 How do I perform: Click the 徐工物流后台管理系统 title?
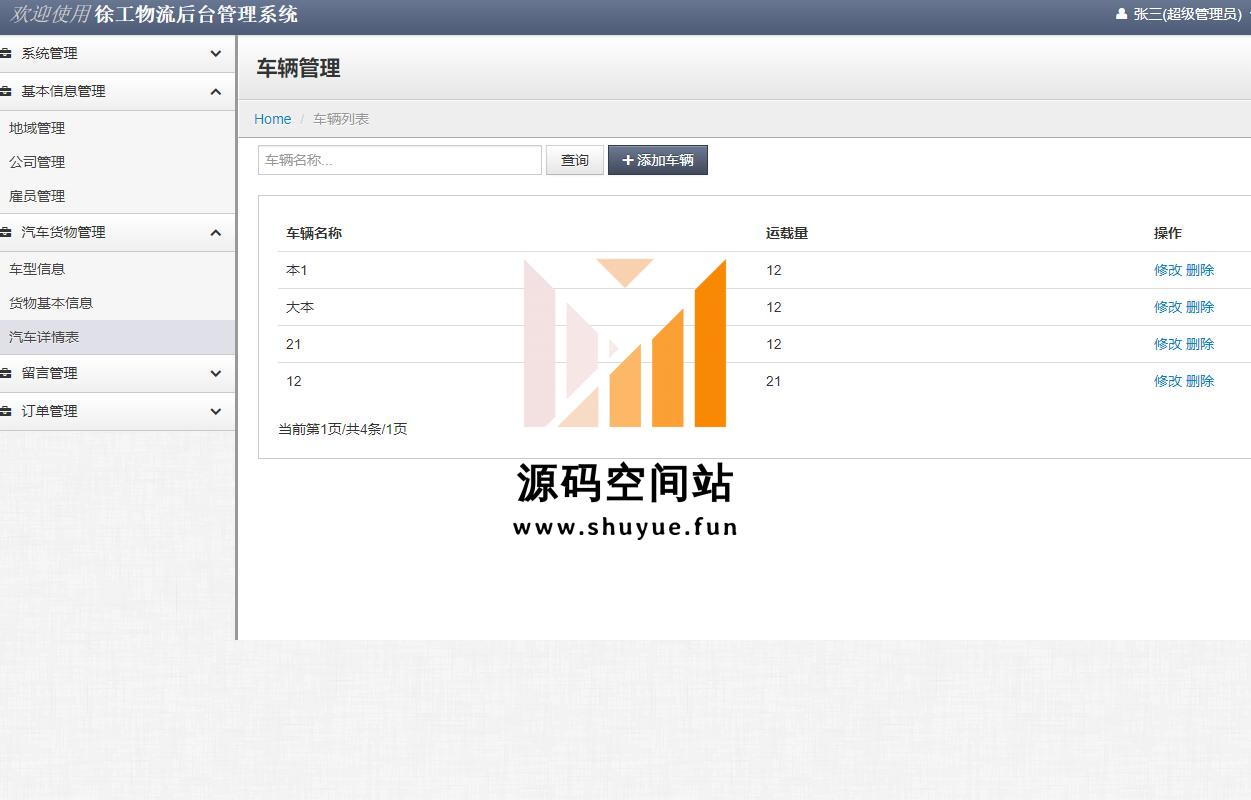coord(196,14)
